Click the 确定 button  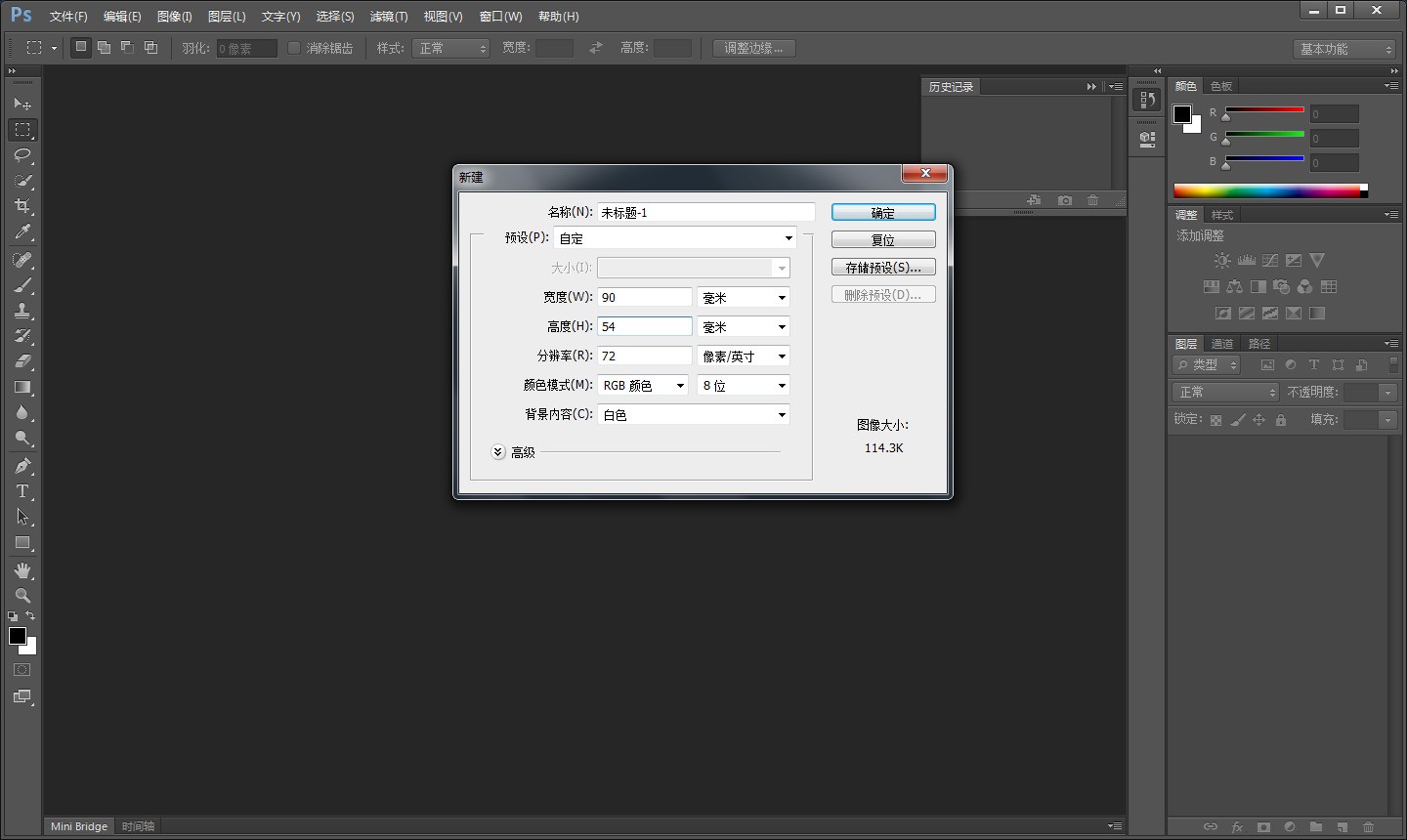tap(883, 213)
